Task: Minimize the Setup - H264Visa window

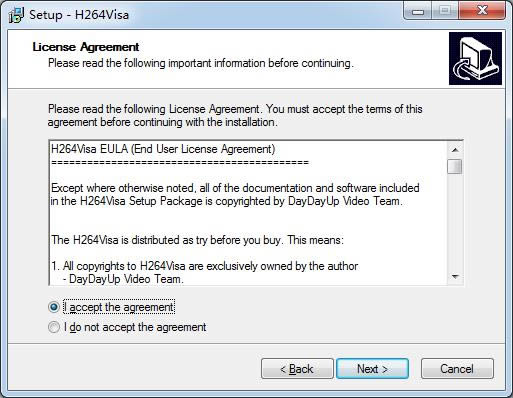Action: pos(418,12)
